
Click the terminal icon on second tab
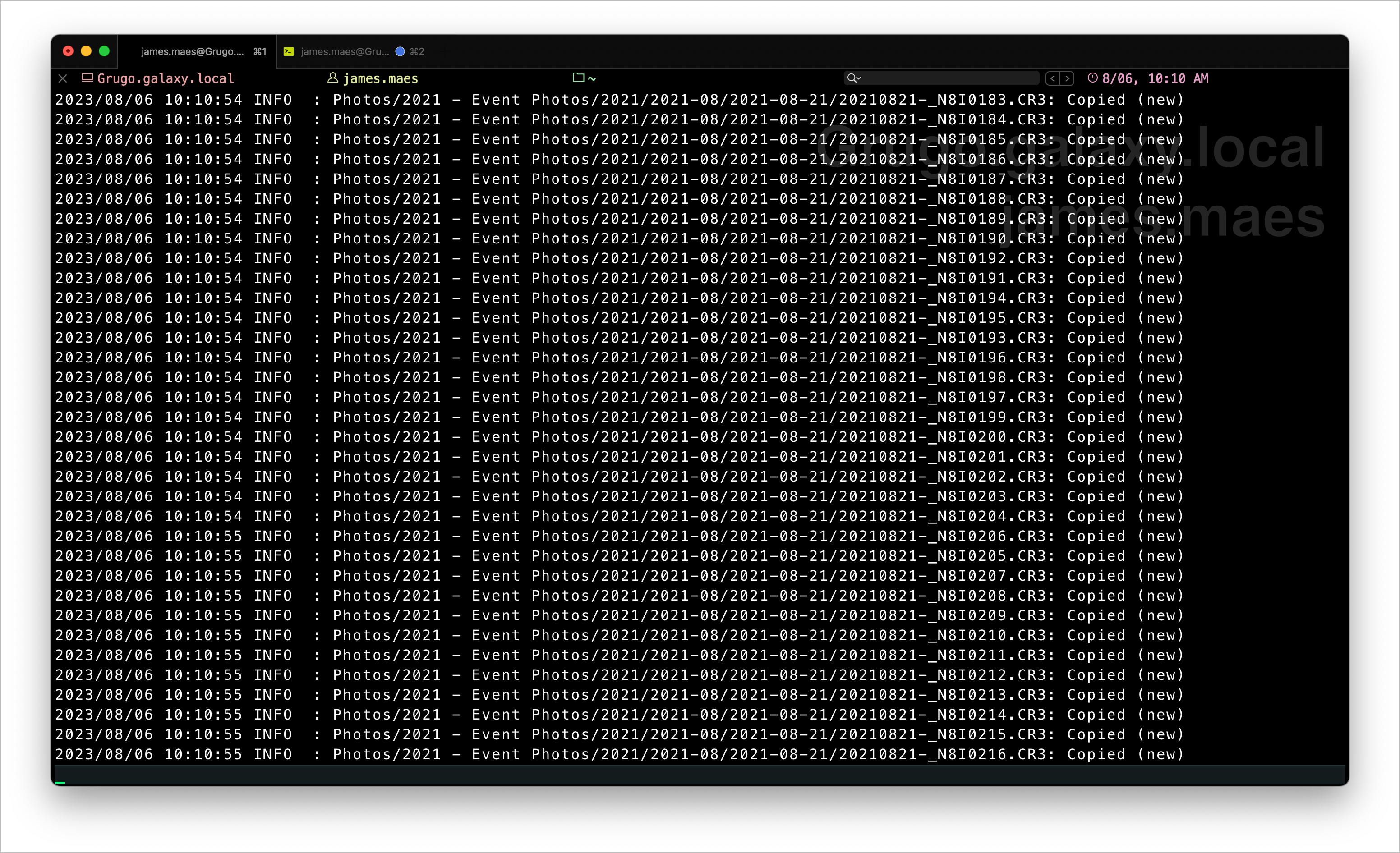click(x=289, y=52)
